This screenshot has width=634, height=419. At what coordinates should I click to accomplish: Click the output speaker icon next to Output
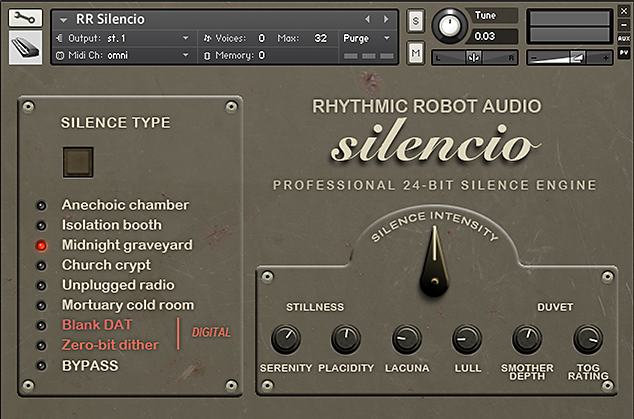[60, 38]
